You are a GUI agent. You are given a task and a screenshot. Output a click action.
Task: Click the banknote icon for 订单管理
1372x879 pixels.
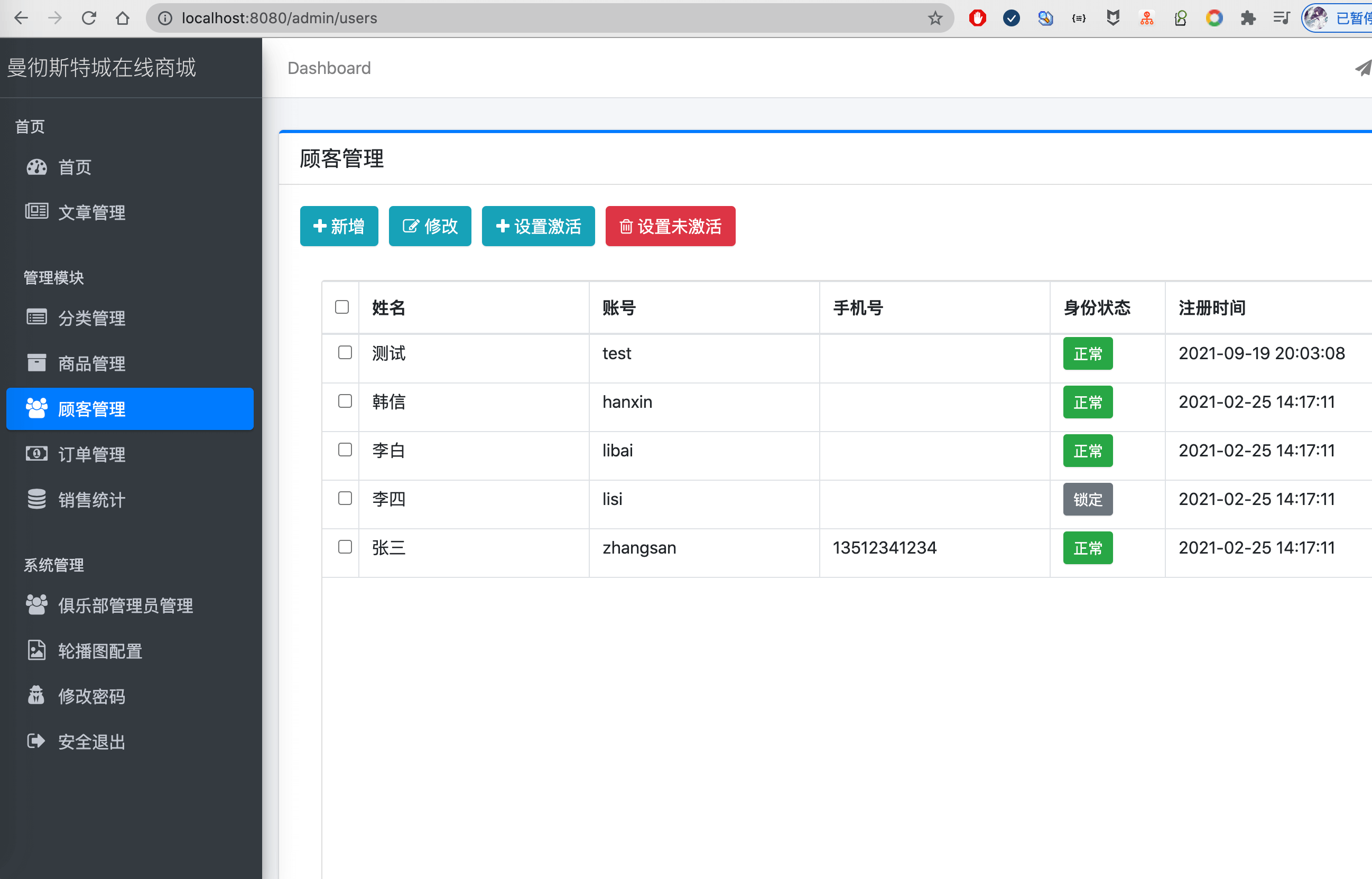coord(36,454)
